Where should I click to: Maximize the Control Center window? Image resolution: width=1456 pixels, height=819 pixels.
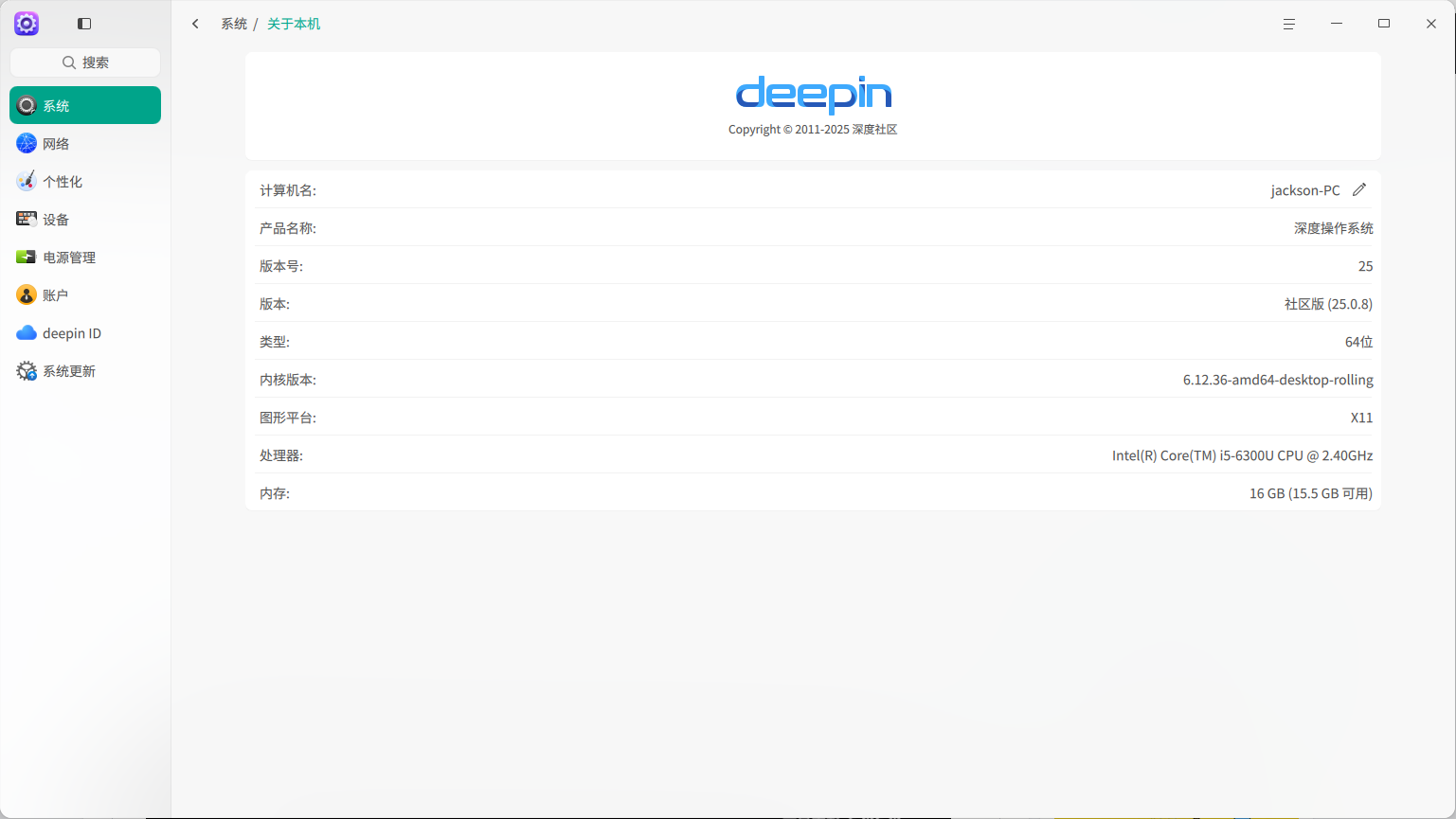1384,24
